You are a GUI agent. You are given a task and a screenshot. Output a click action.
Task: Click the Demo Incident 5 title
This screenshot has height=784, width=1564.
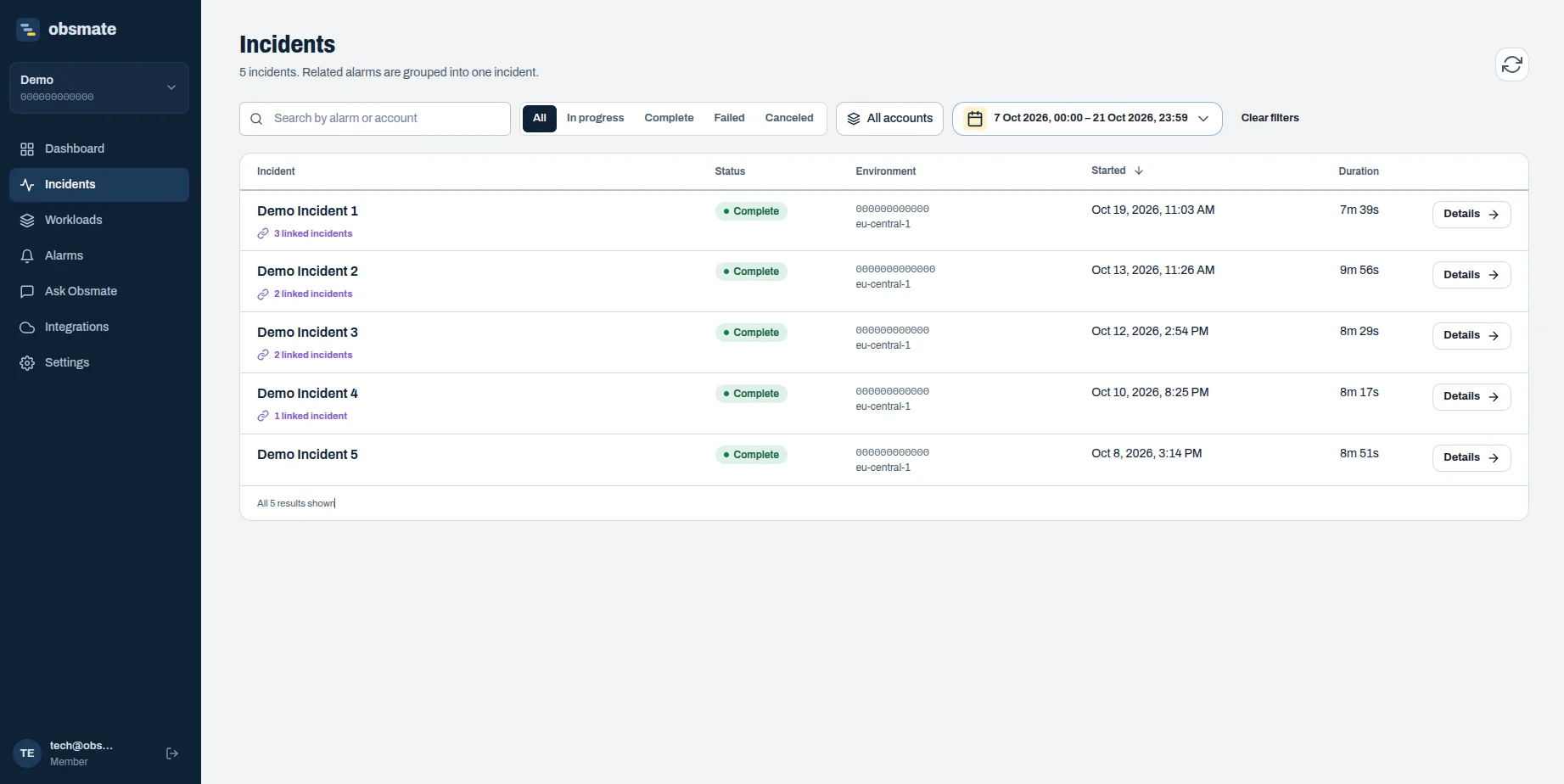pos(307,455)
